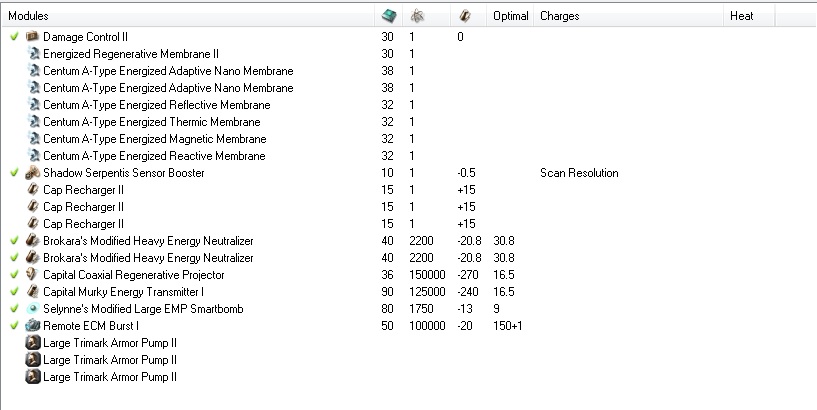Sort by the capacitor column header icon
The width and height of the screenshot is (817, 410).
(x=464, y=16)
